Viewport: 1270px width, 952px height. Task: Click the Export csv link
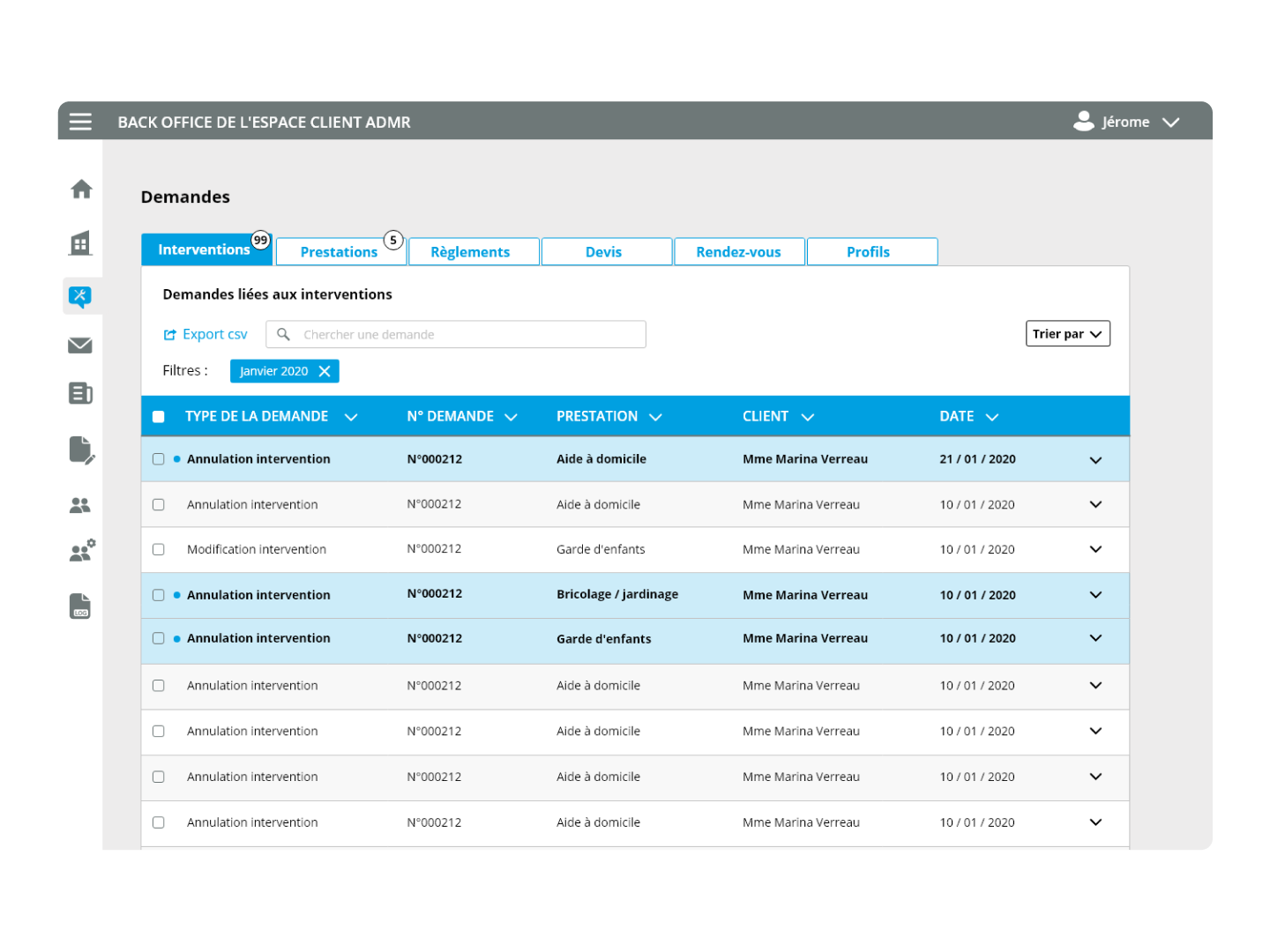coord(205,334)
